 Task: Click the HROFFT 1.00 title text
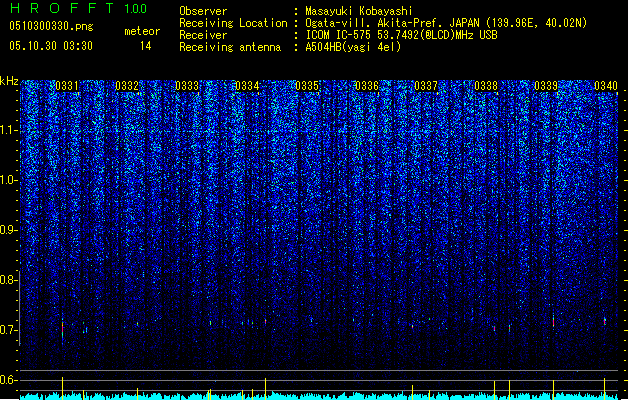tap(78, 8)
